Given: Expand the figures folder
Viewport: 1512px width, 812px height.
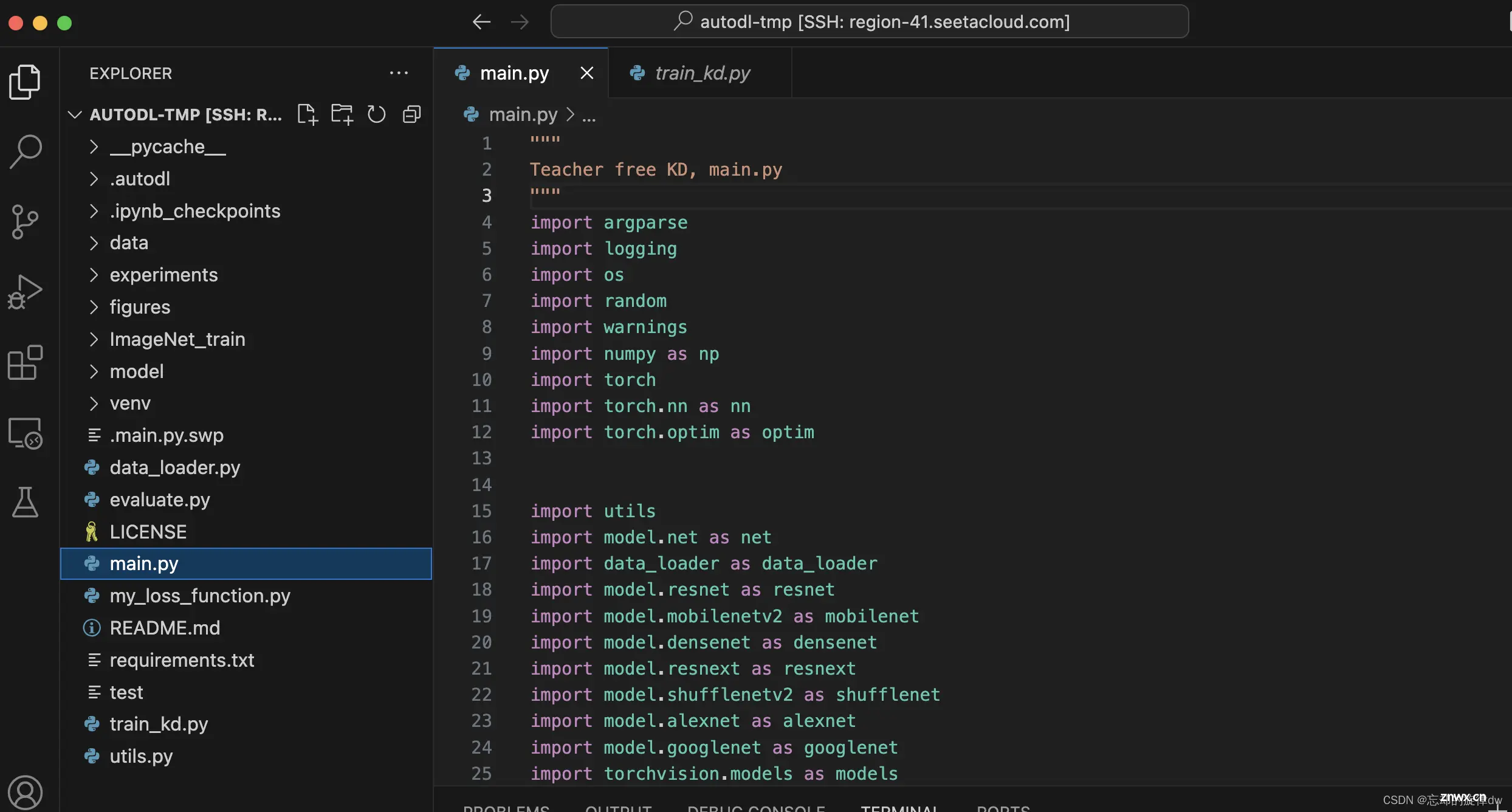Looking at the screenshot, I should click(x=246, y=307).
